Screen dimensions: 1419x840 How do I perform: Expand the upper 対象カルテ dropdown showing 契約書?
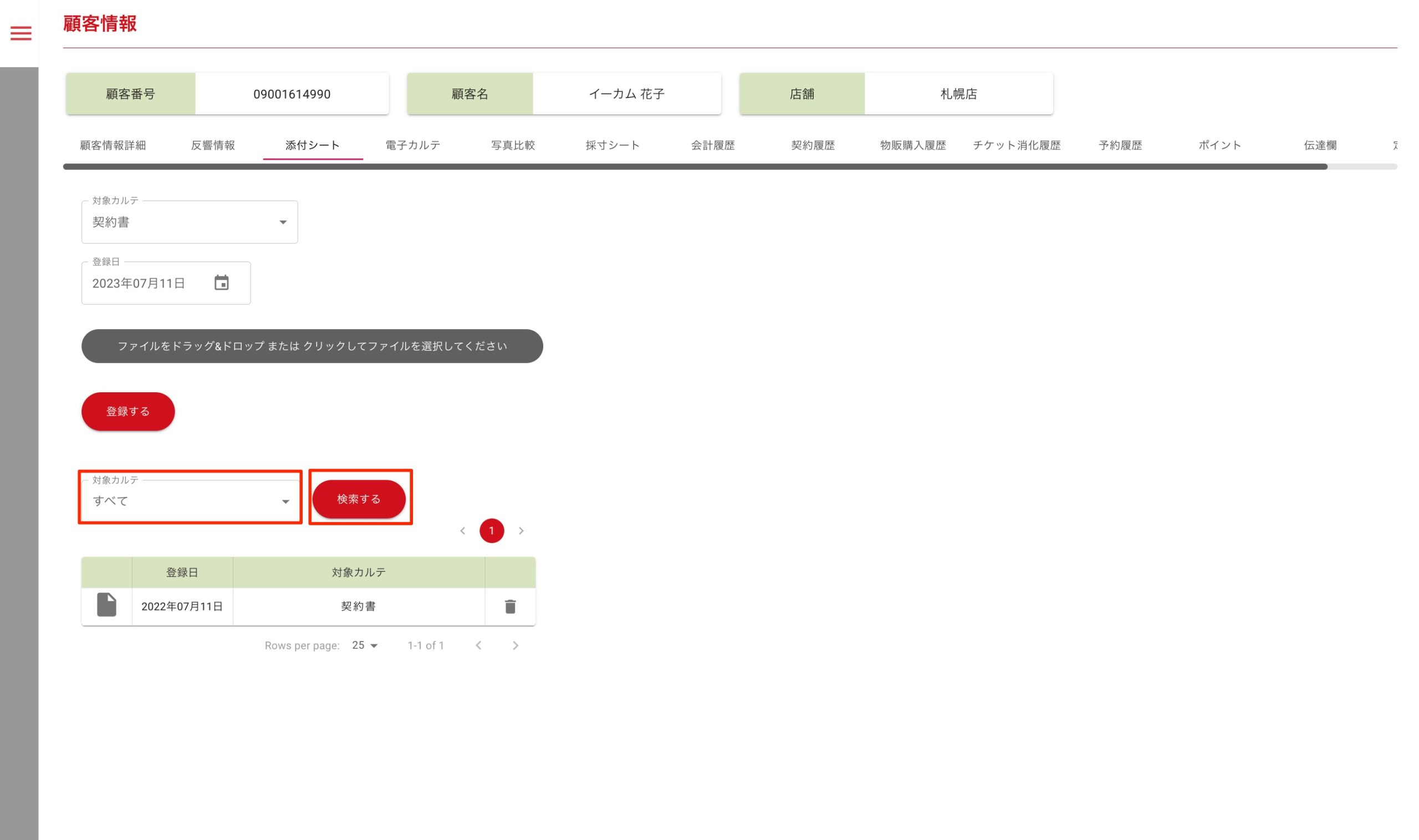(x=190, y=222)
